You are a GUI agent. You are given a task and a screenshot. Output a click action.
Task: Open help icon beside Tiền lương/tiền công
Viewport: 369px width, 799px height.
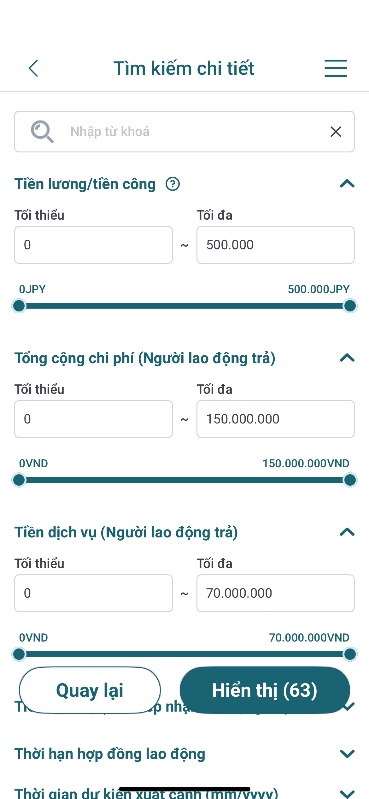click(x=173, y=184)
